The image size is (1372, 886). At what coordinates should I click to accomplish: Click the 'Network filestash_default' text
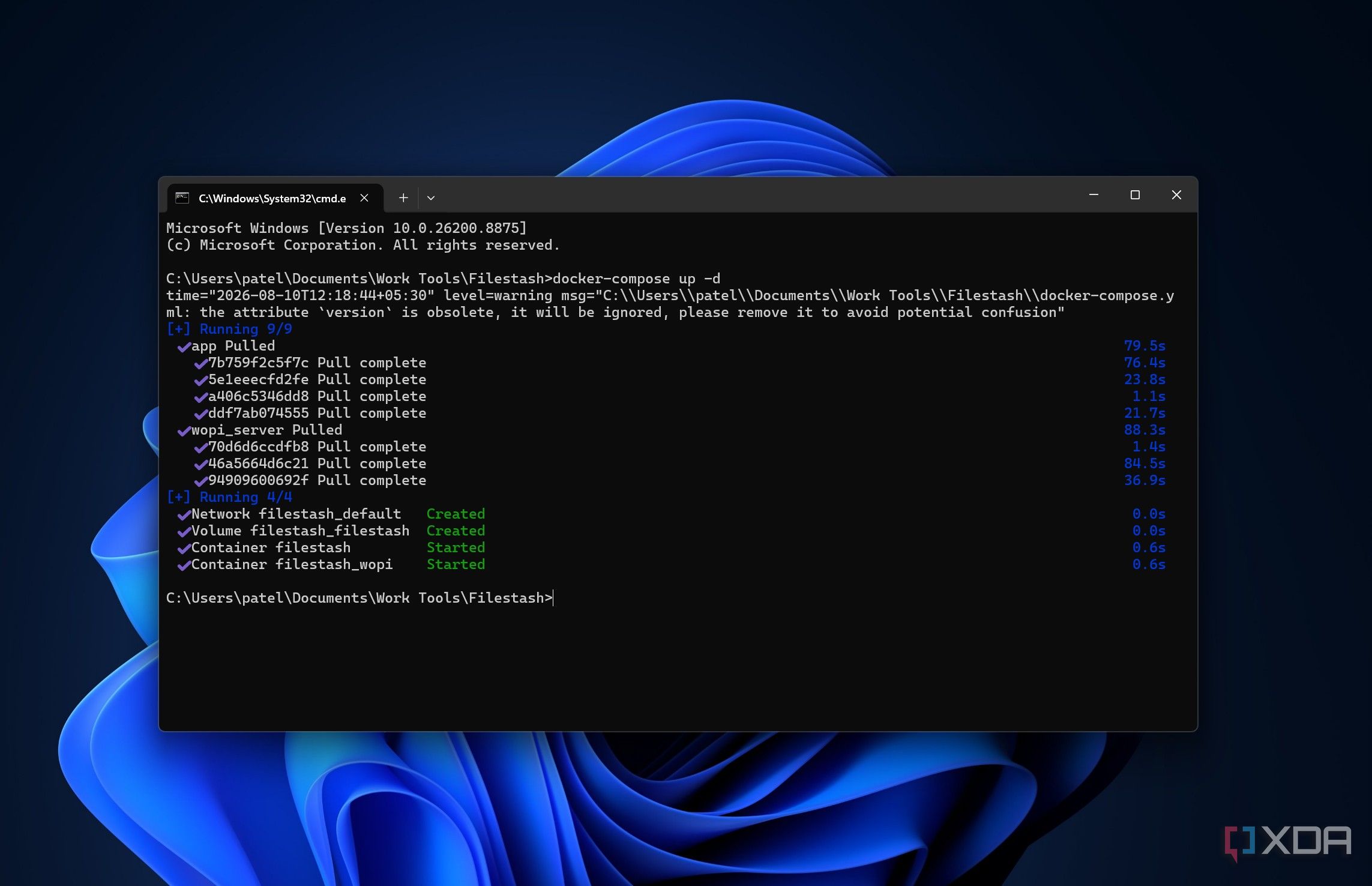pos(296,514)
